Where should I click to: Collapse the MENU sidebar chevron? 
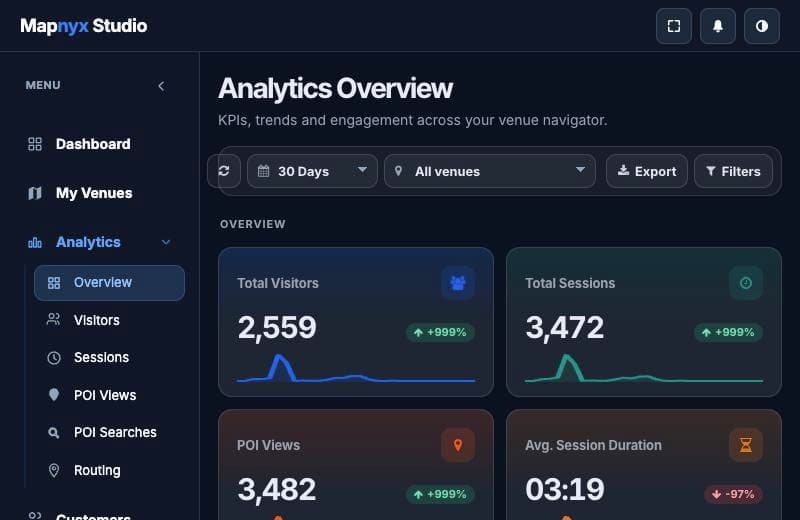(x=161, y=86)
